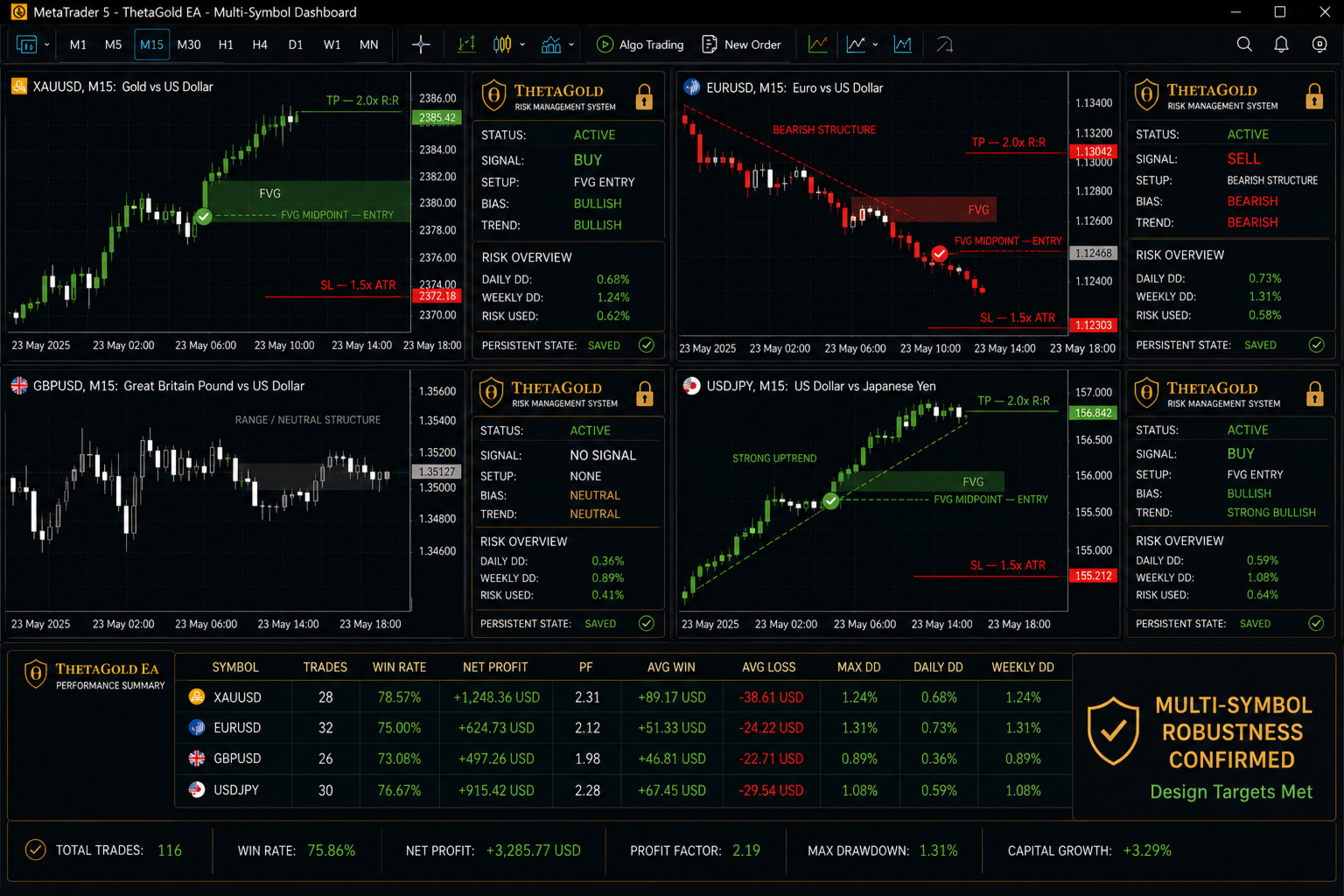Open the account profile icon

click(x=1319, y=45)
